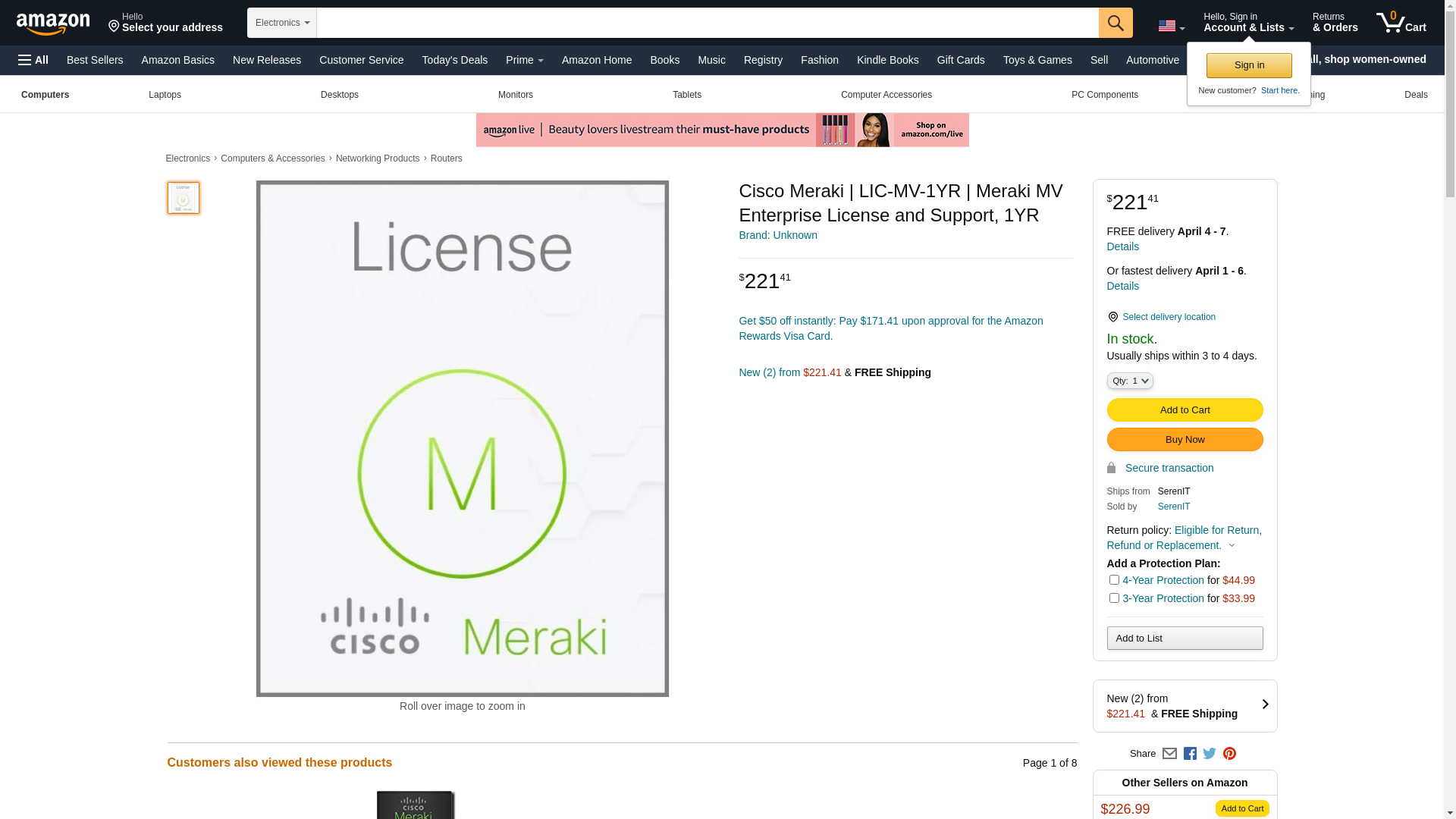Expand the Electronics search category dropdown
This screenshot has height=819, width=1456.
pyautogui.click(x=282, y=23)
